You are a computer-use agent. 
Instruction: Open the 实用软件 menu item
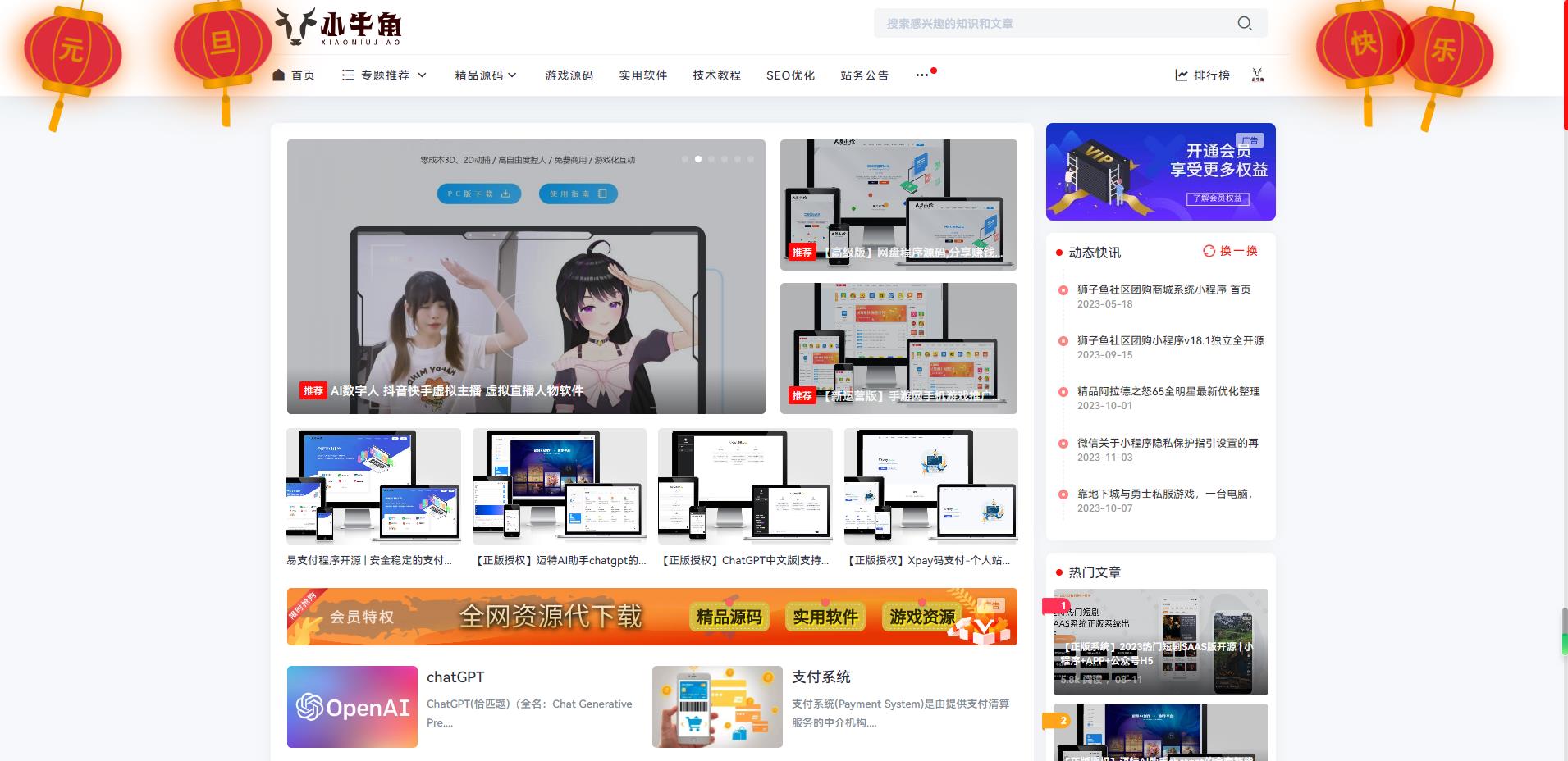tap(642, 75)
